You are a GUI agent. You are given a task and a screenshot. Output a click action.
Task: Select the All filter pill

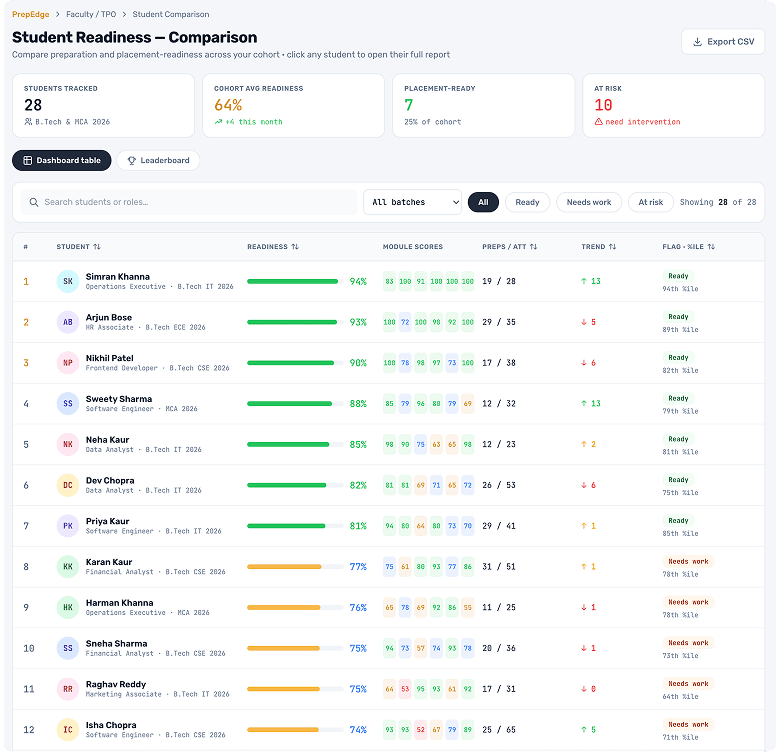[x=483, y=202]
